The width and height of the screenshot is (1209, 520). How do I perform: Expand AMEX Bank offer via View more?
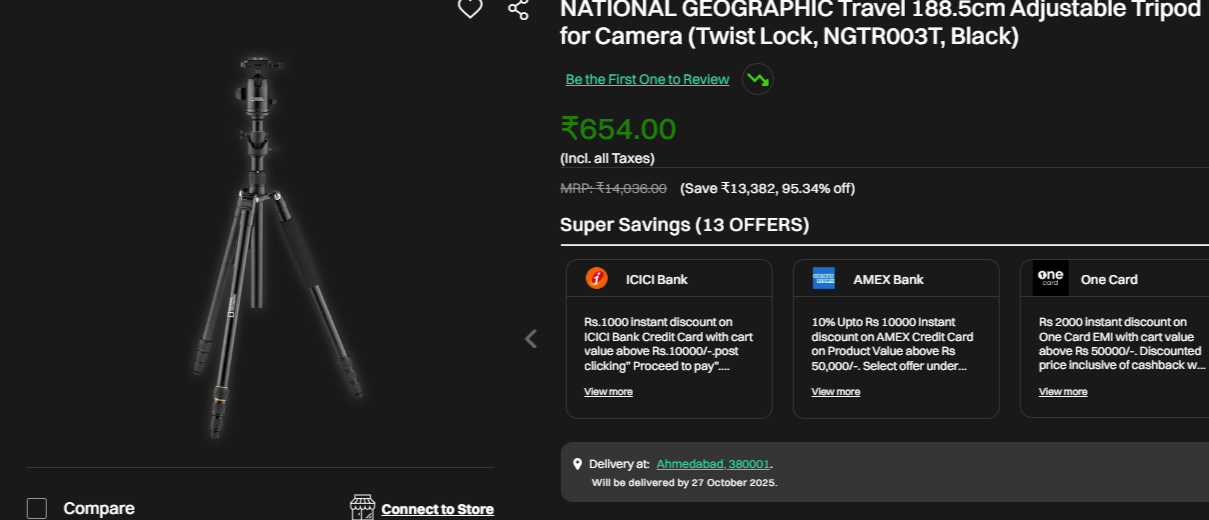click(835, 392)
